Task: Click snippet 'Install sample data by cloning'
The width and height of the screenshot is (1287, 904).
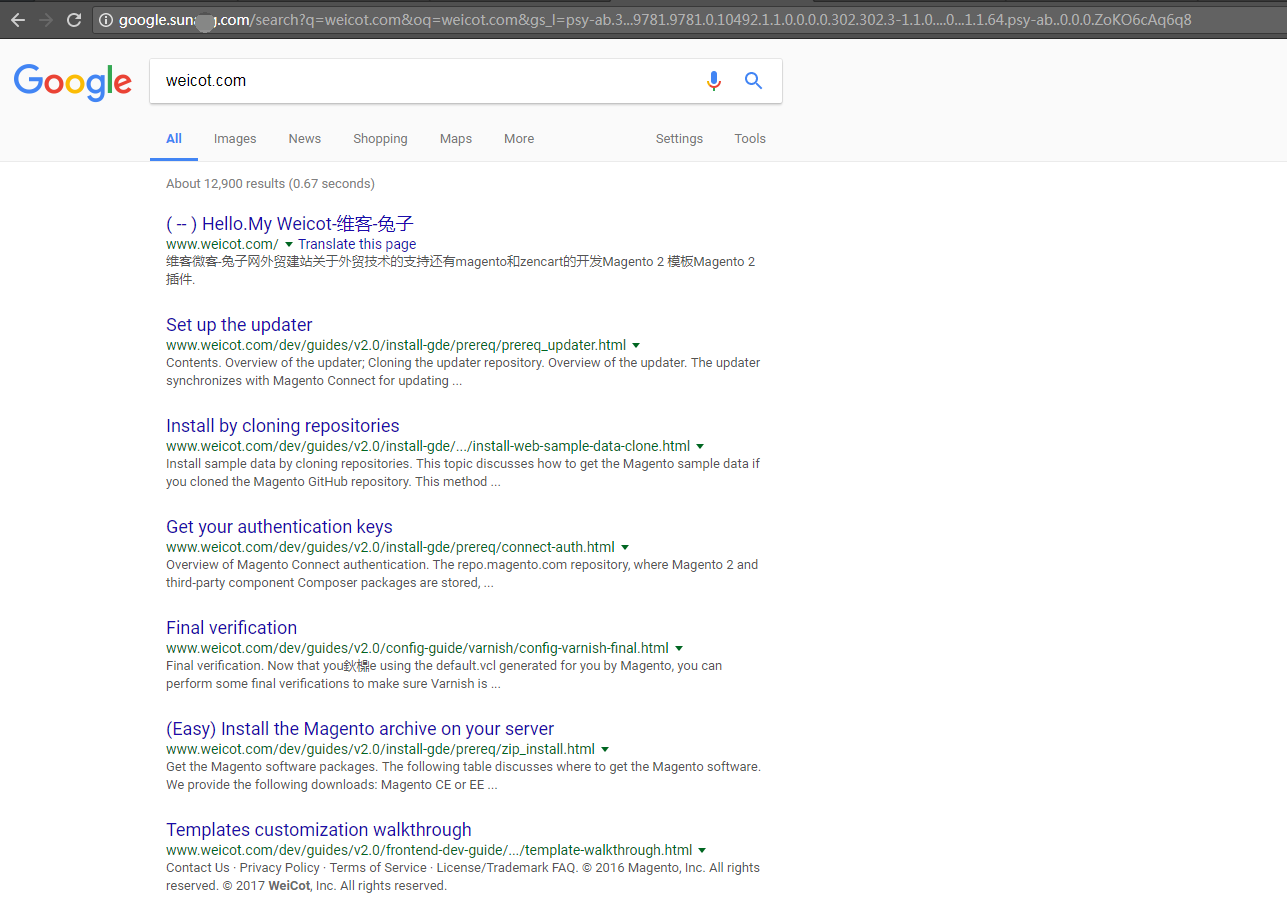Action: coord(463,473)
